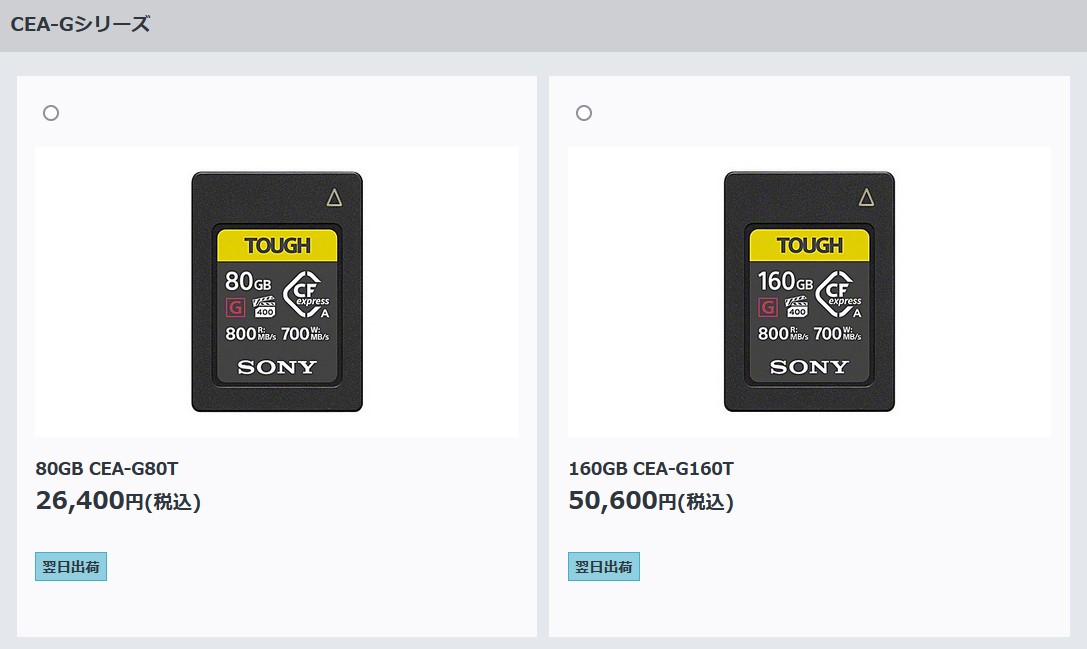Screen dimensions: 1087x649
Task: Open the 160GB CEA-G160T product name
Action: [x=651, y=469]
